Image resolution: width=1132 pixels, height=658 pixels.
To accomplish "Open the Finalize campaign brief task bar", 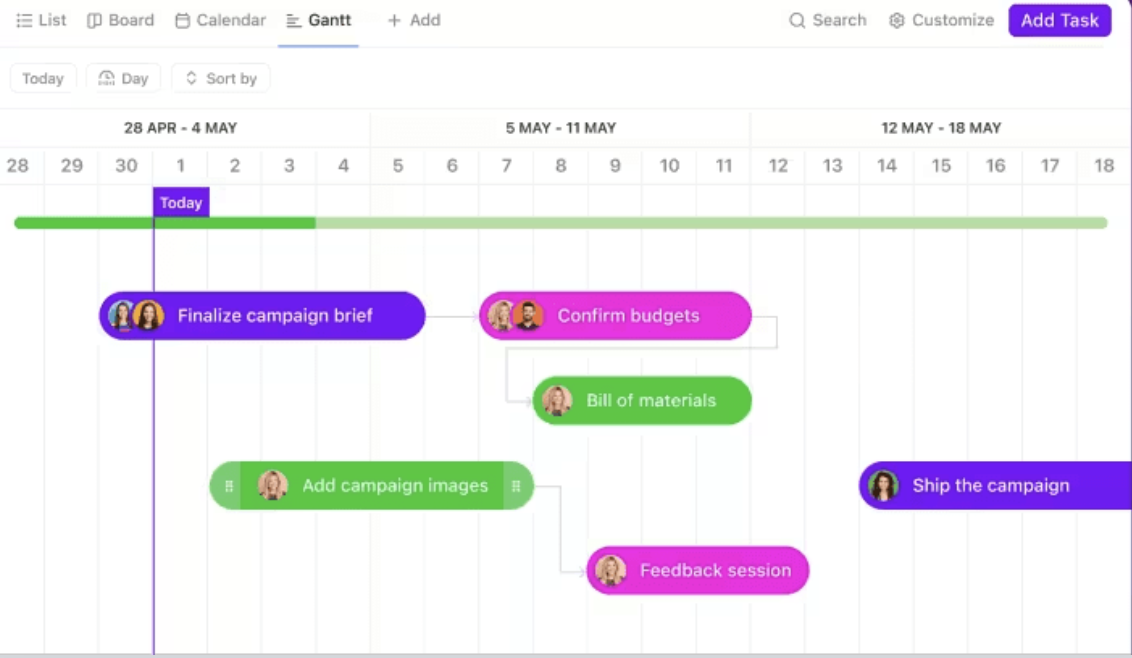I will tap(274, 316).
